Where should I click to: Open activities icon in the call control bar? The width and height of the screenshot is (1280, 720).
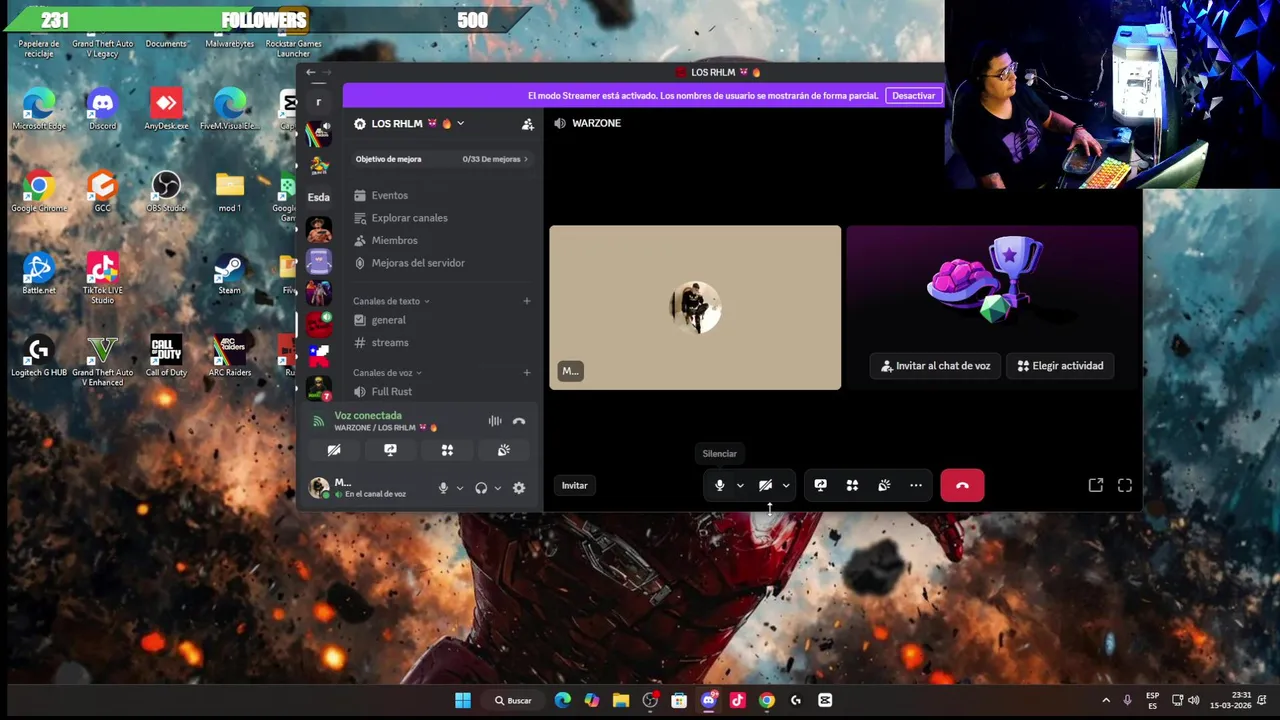(x=852, y=485)
